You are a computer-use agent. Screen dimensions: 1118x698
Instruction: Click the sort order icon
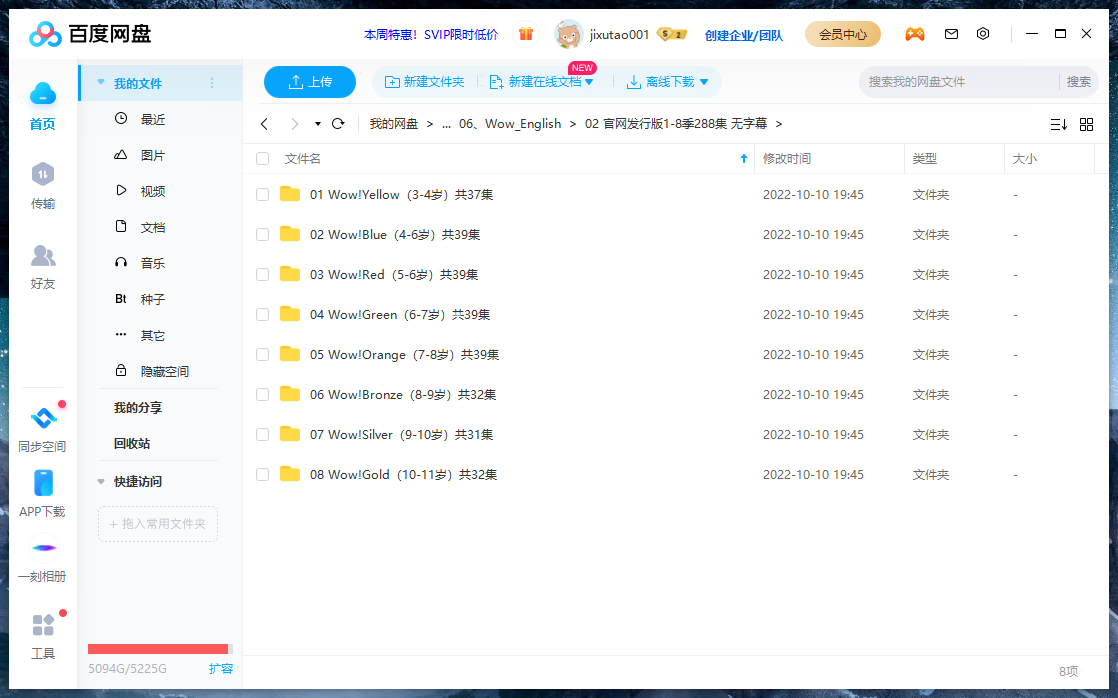click(x=1058, y=124)
